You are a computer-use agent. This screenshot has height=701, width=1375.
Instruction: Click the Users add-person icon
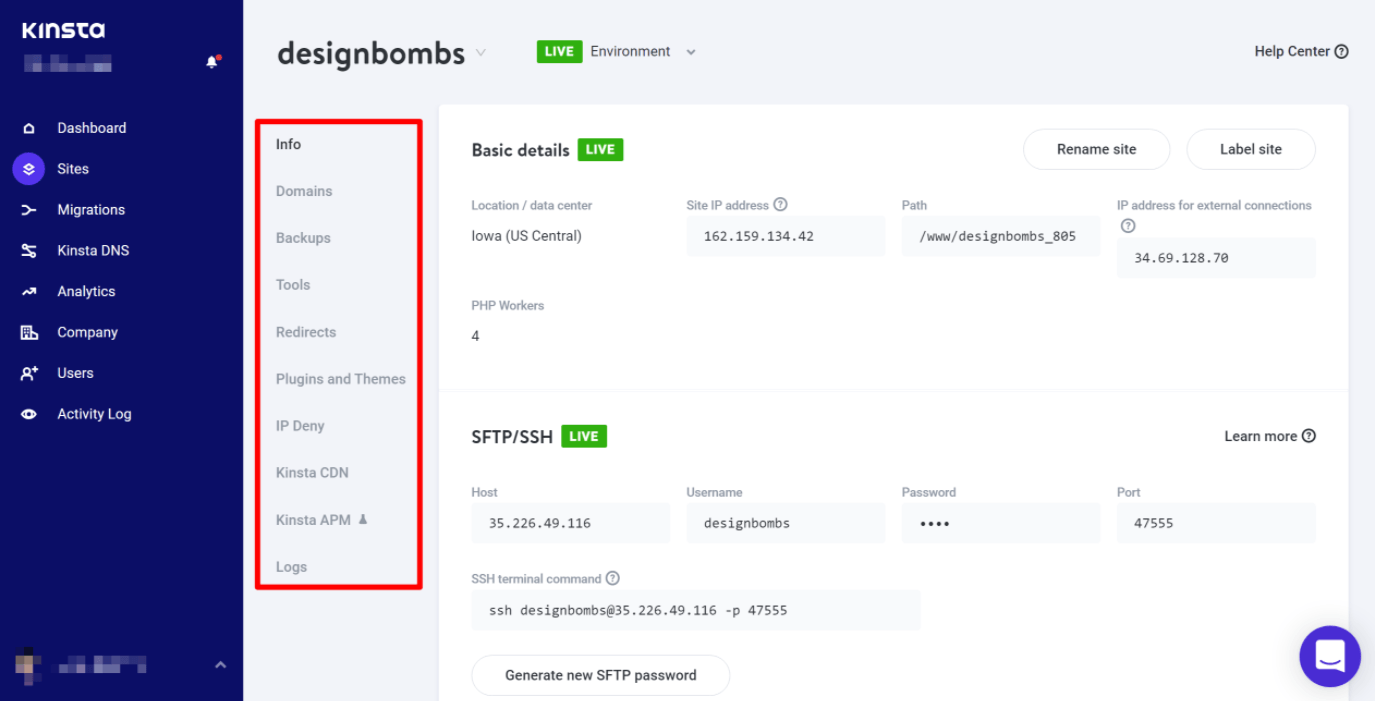pos(29,374)
